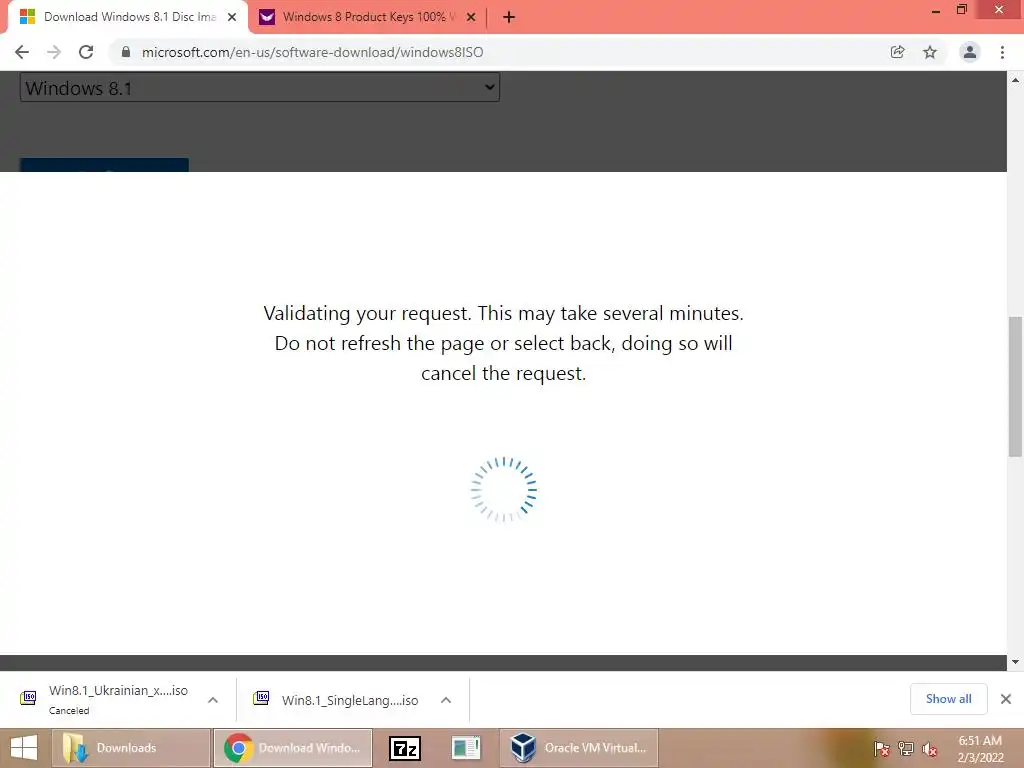Switch to Oracle VM VirtualBox window
Screen dimensions: 1024x768
579,748
